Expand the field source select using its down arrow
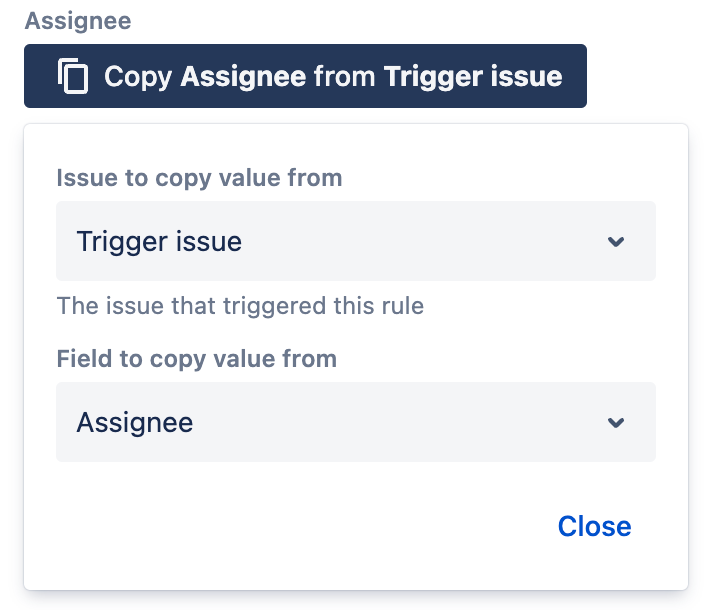708x610 pixels. click(x=616, y=423)
